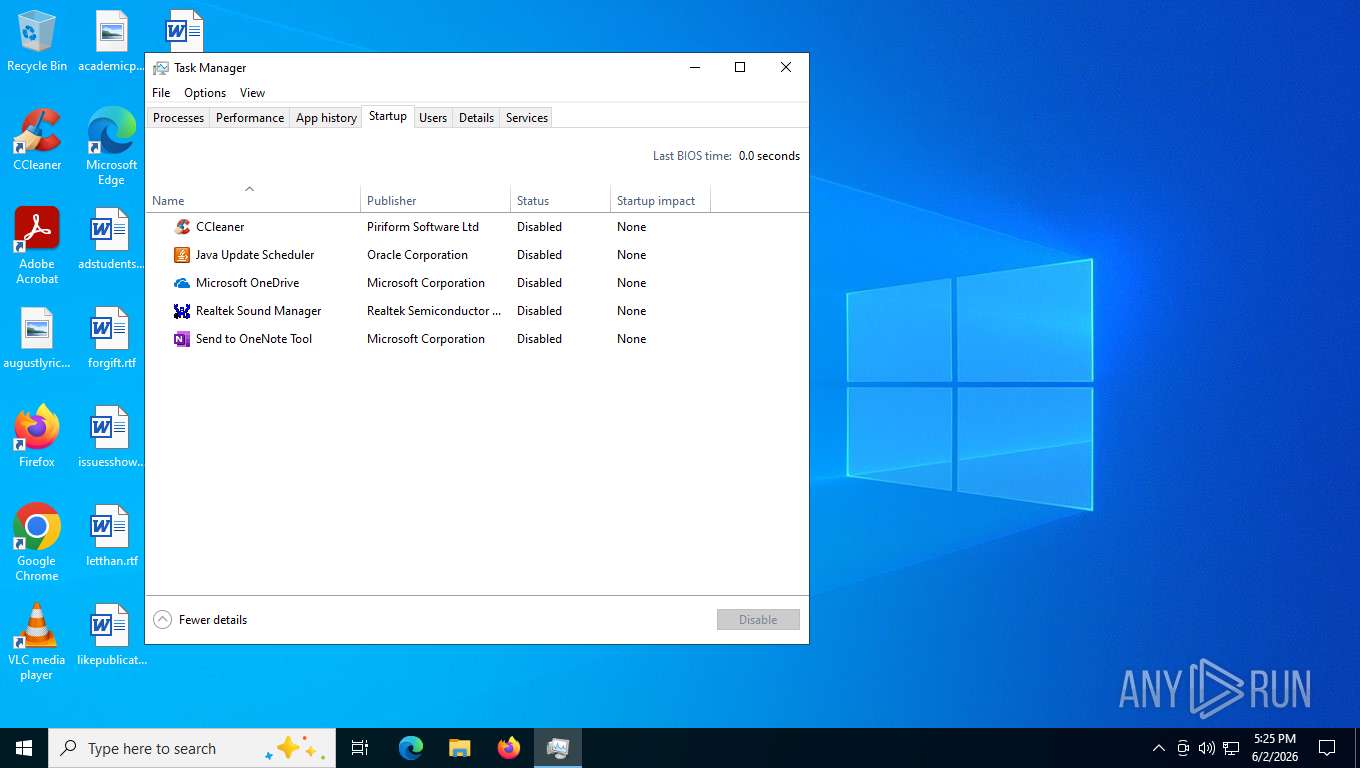Open Microsoft Edge desktop shortcut
This screenshot has height=768, width=1360.
pyautogui.click(x=111, y=146)
